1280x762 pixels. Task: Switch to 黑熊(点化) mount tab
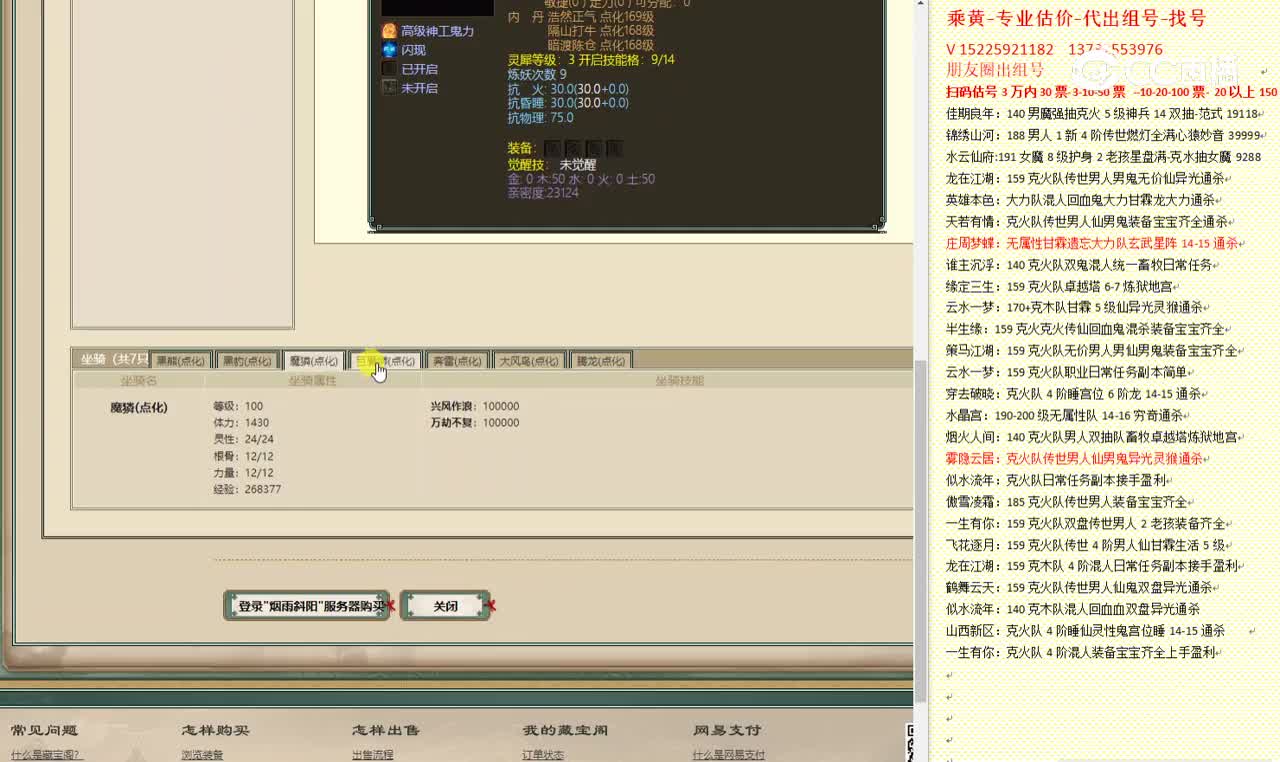(179, 361)
